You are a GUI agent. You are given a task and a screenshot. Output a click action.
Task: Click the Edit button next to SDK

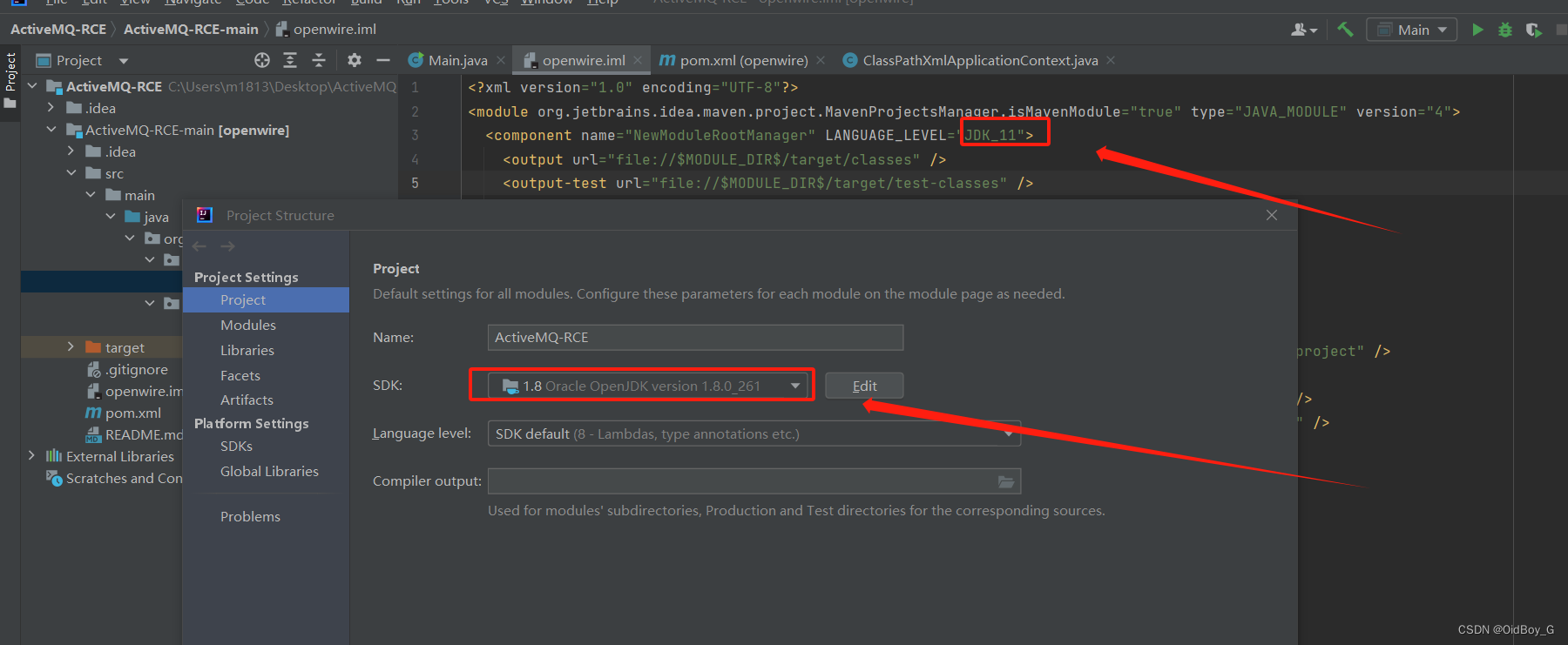(864, 386)
